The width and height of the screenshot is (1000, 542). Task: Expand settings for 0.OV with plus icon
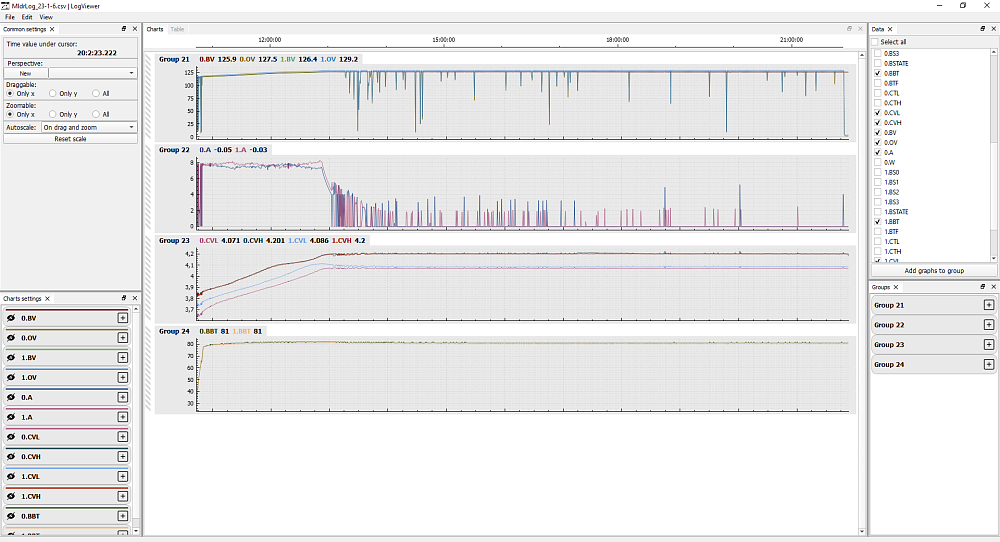[x=123, y=338]
